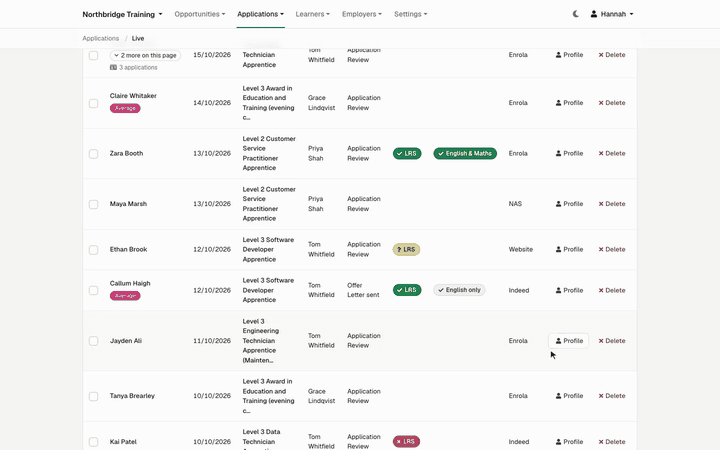The image size is (720, 450).
Task: Delete Tanya Brearley's application
Action: tap(612, 396)
